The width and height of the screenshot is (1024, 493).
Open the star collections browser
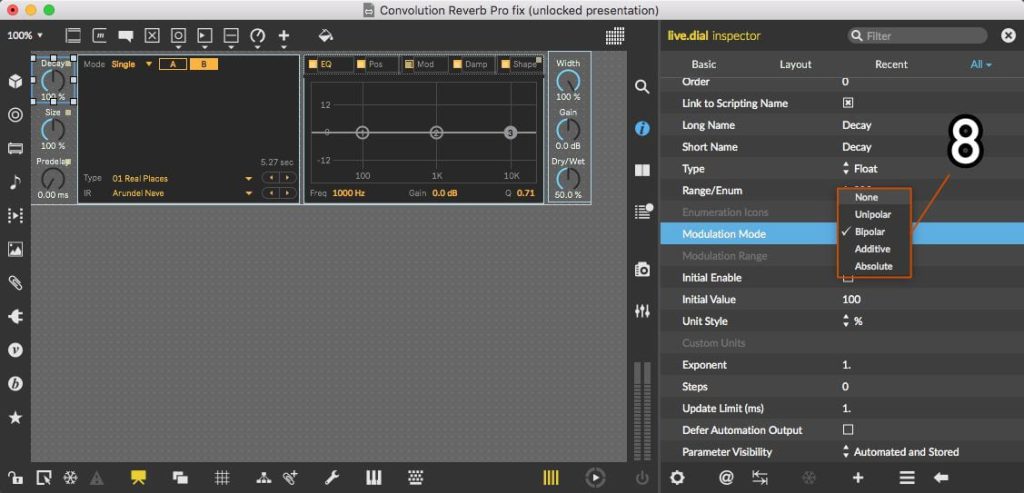15,418
